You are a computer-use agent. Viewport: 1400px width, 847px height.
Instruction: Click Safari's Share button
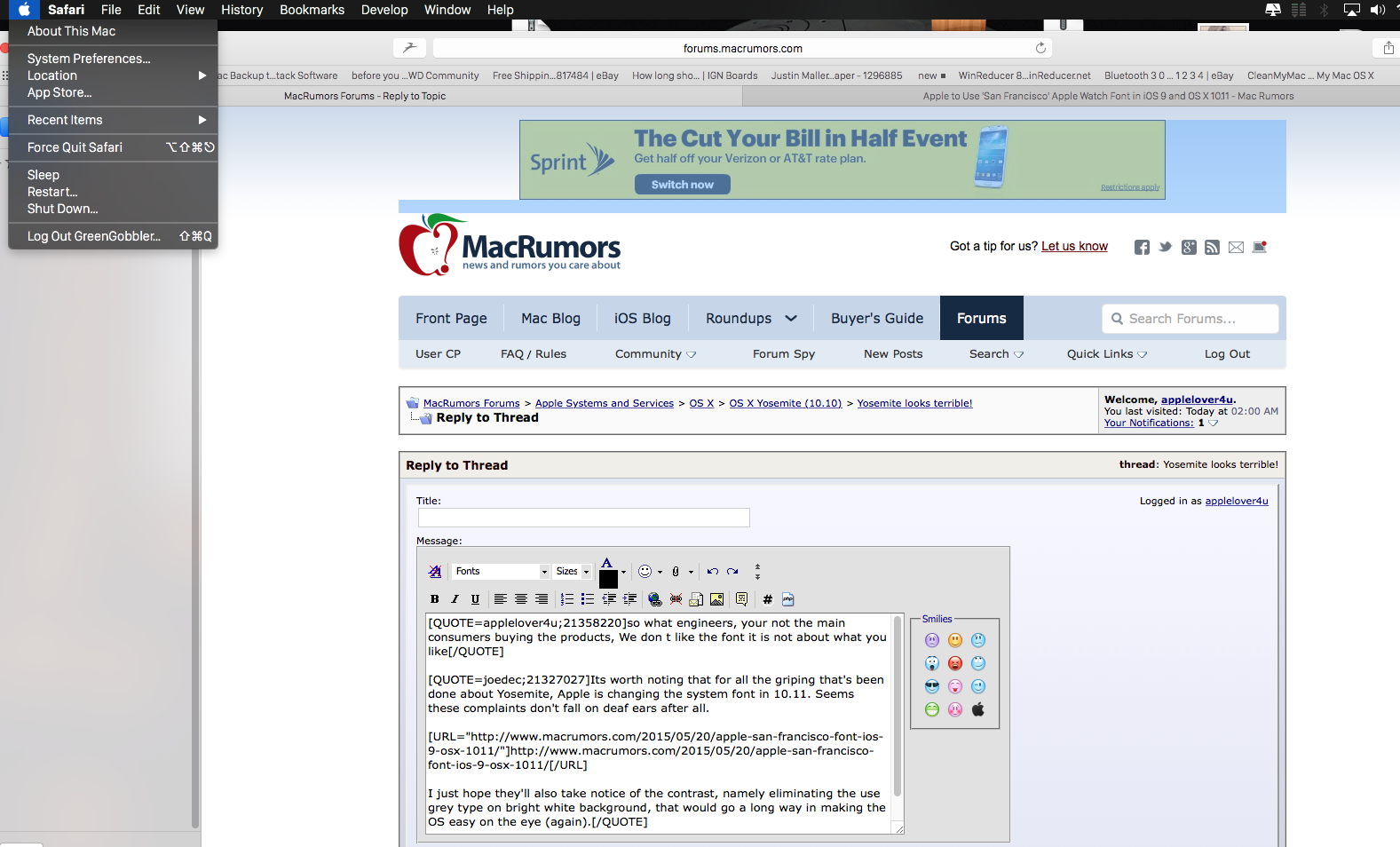pos(1388,48)
